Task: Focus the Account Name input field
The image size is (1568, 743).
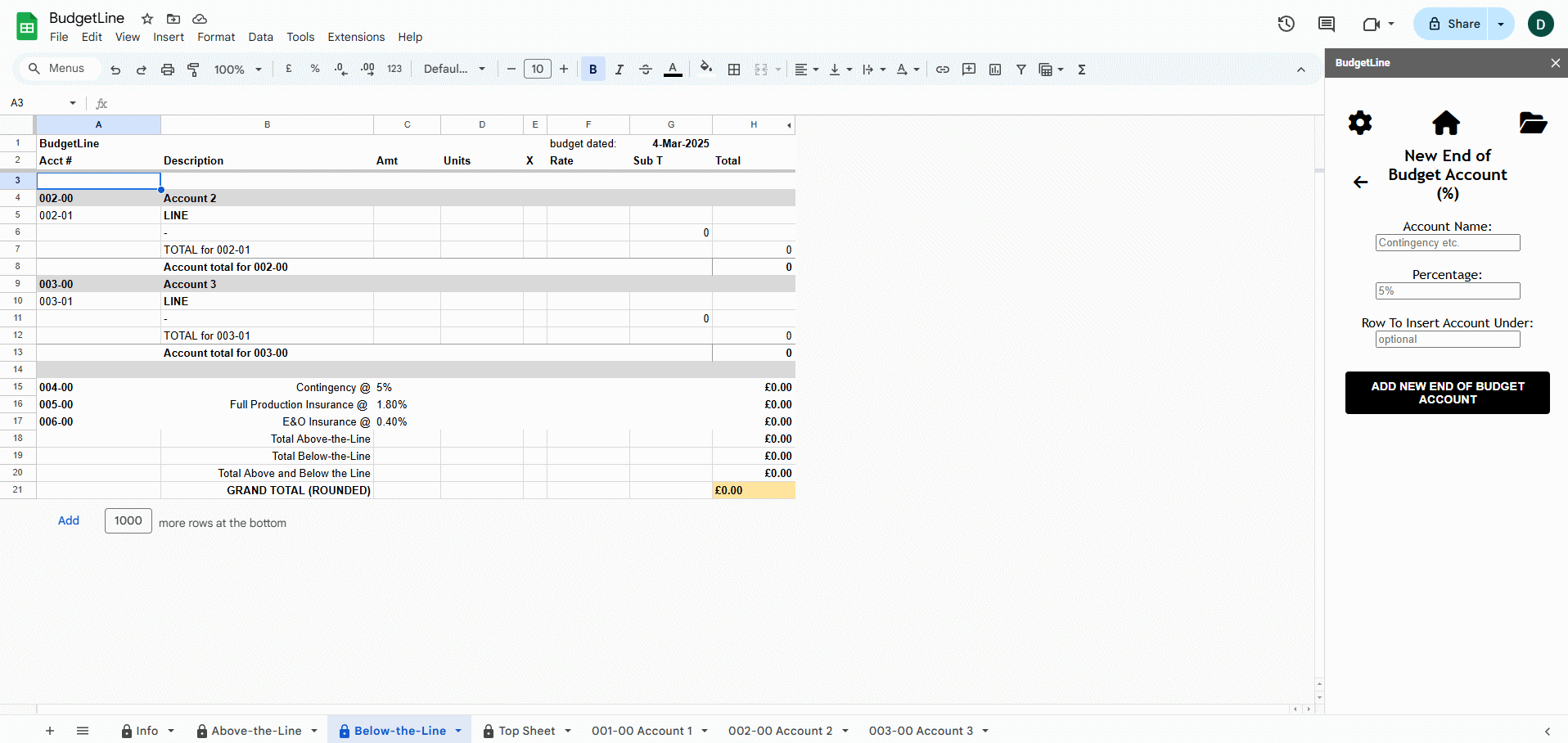Action: [x=1447, y=243]
